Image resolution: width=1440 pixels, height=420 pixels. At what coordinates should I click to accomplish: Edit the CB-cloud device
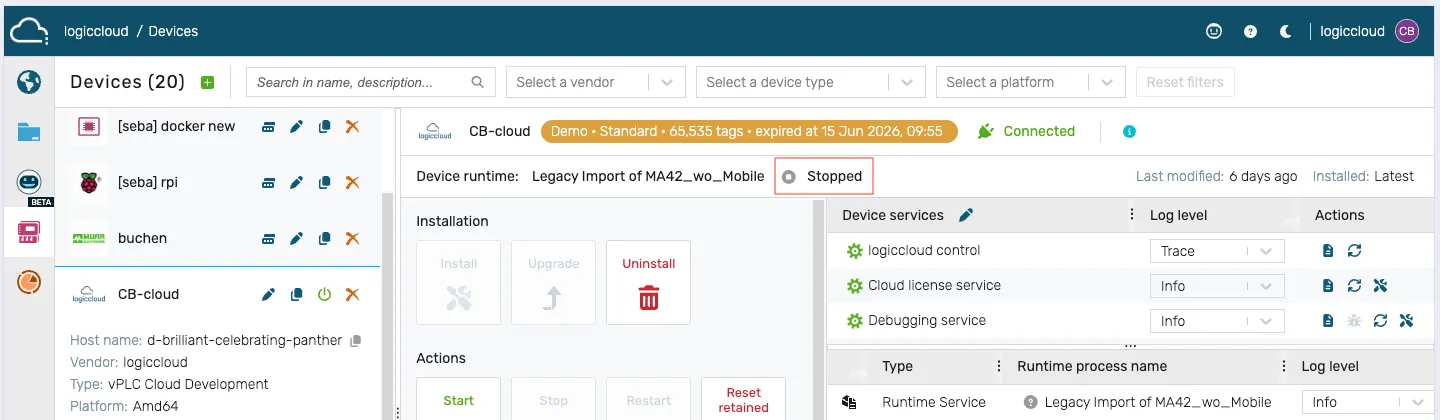(268, 295)
